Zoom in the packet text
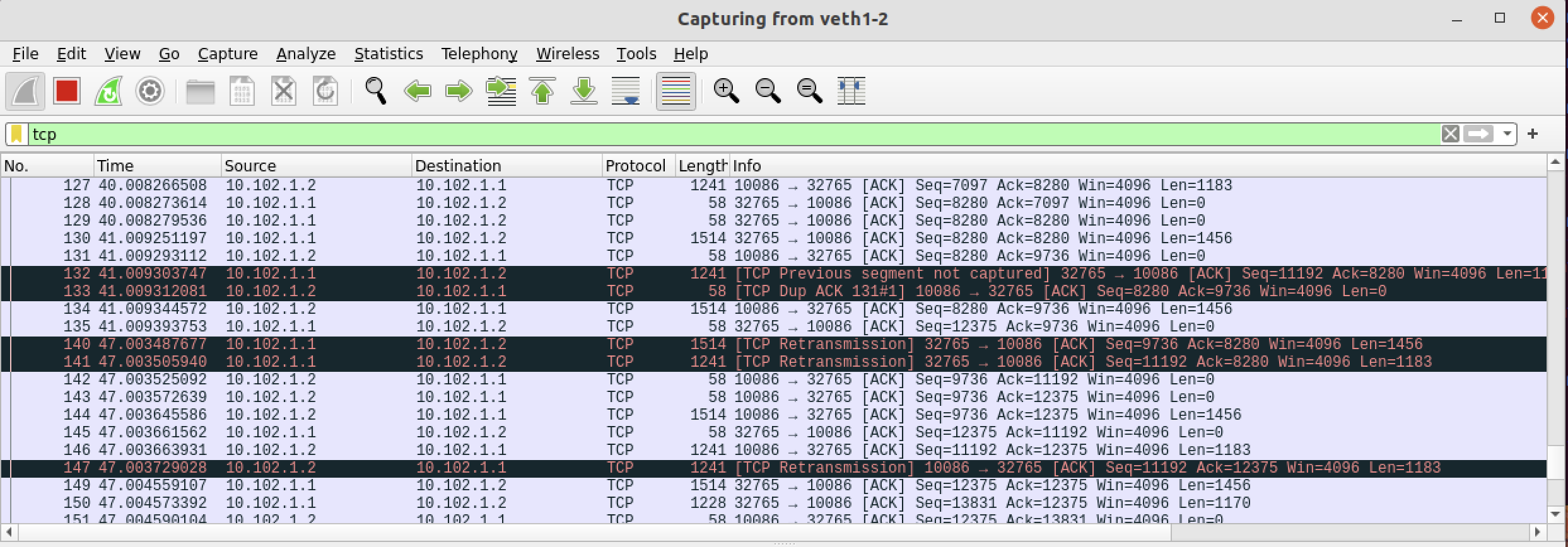 pos(727,91)
